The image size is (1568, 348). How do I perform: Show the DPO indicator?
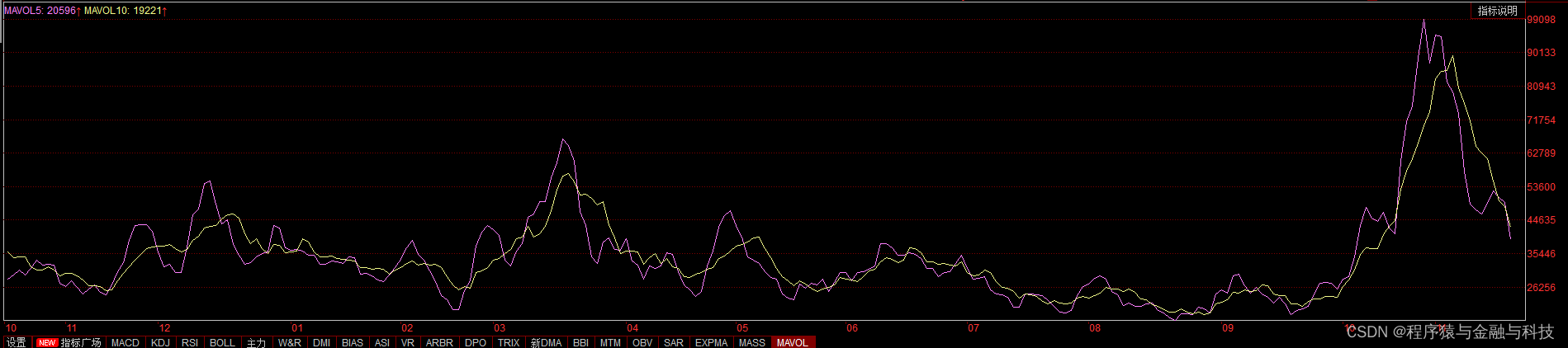pyautogui.click(x=476, y=342)
